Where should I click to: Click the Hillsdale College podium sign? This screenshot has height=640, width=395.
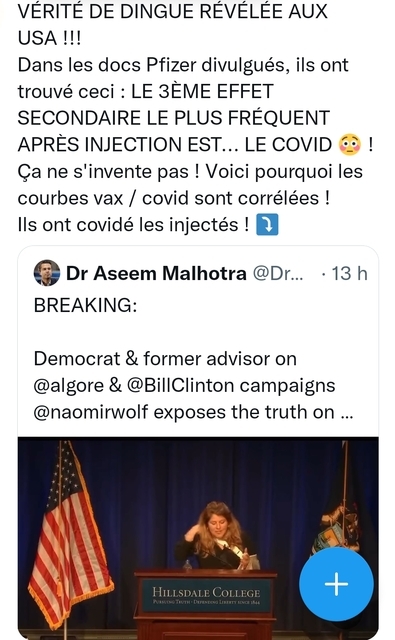(x=206, y=596)
